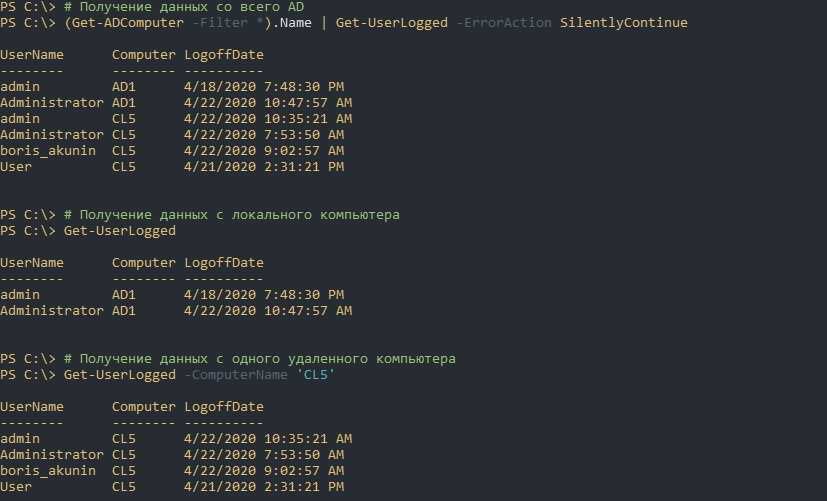Click 7:53:50 AM date in the 'CL5'-only results
Viewport: 827px width, 501px height.
264,455
